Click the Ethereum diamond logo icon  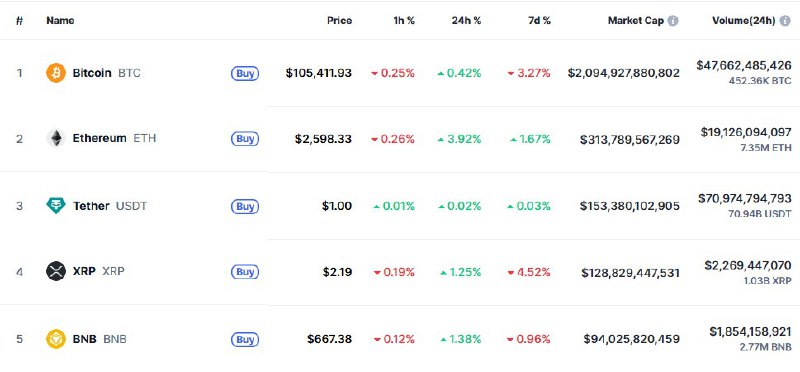56,138
